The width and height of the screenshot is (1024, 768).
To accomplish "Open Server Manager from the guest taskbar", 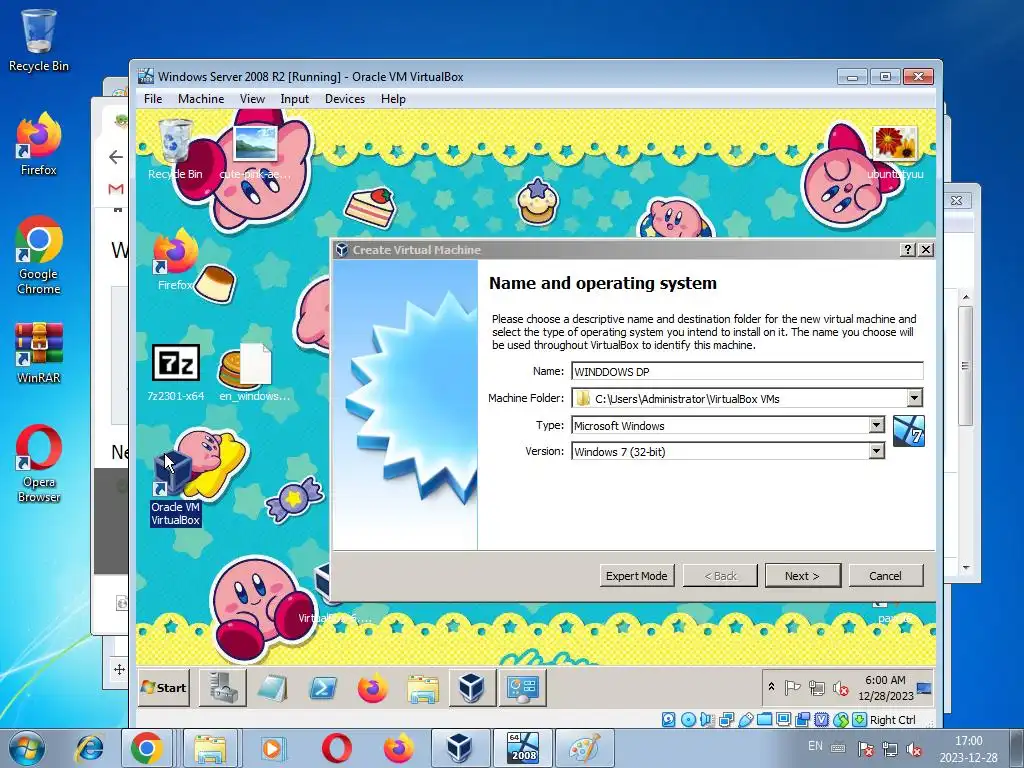I will 223,688.
